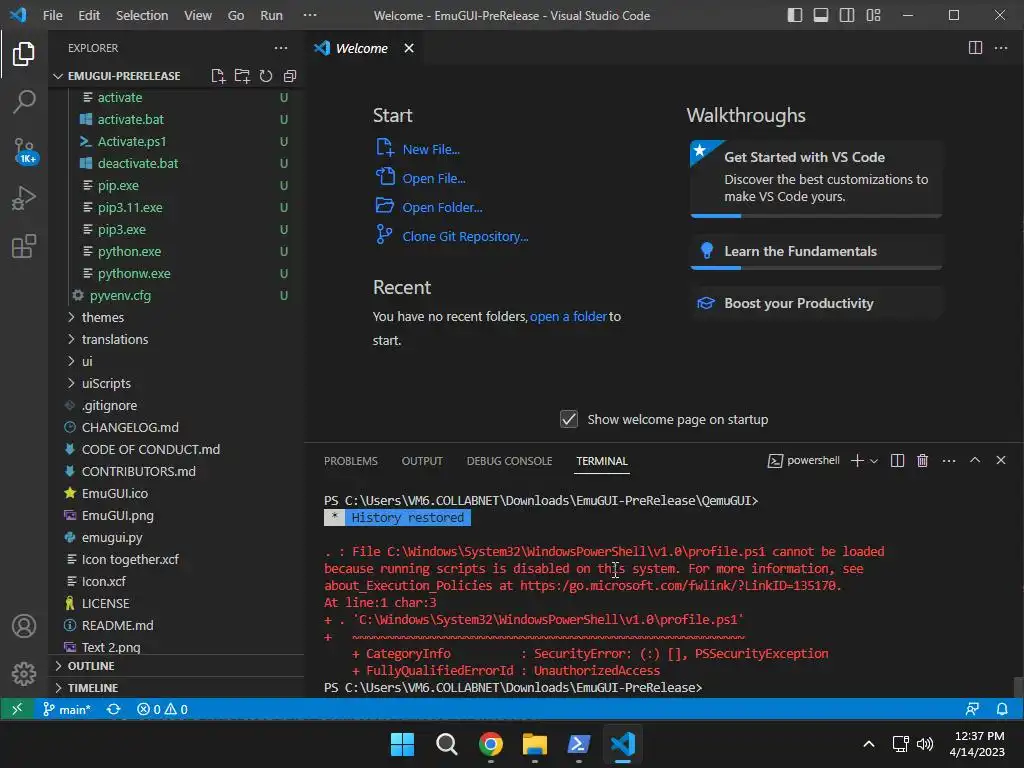
Task: Toggle secondary side bar layout icon
Action: [x=847, y=15]
